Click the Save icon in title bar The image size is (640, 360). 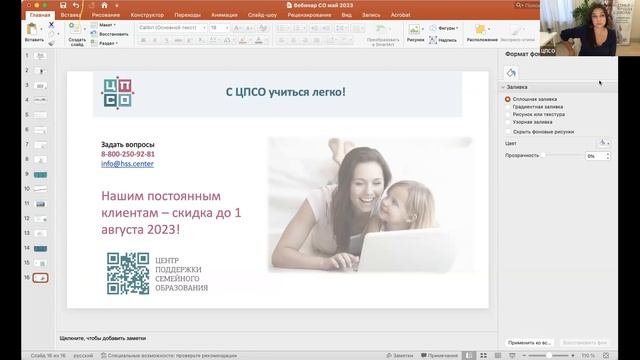tap(63, 5)
